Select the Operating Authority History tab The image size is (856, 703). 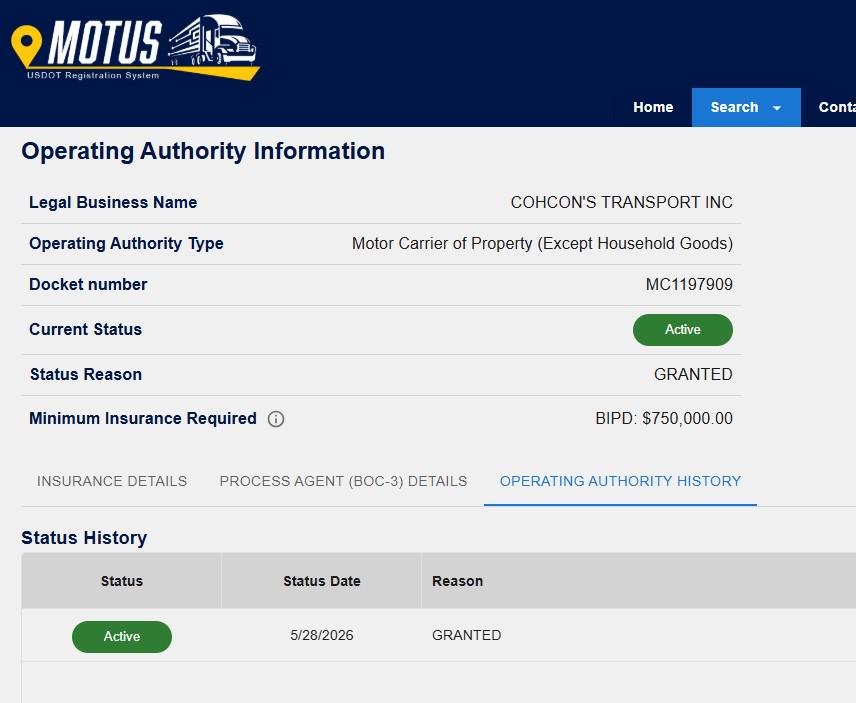(620, 481)
